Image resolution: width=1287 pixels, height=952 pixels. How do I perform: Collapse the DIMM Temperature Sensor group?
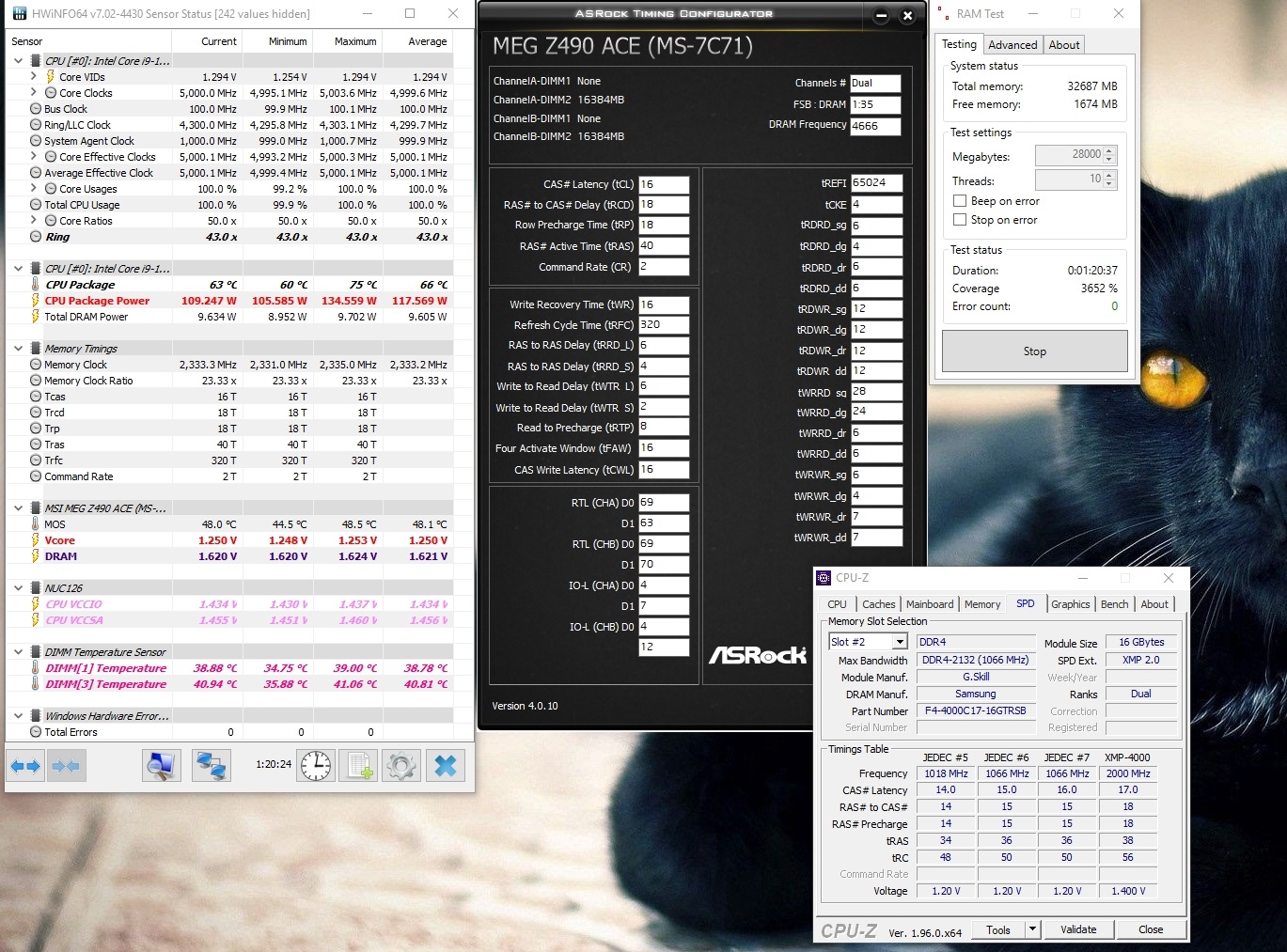click(18, 652)
